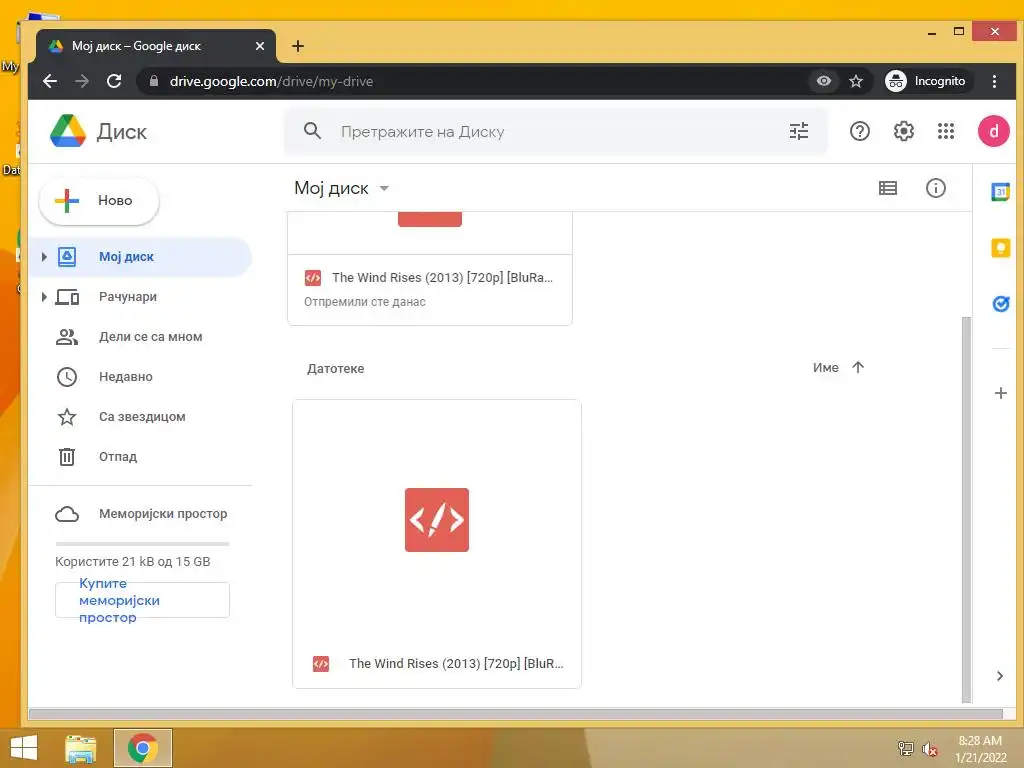Open the Windows Start button

coord(24,748)
